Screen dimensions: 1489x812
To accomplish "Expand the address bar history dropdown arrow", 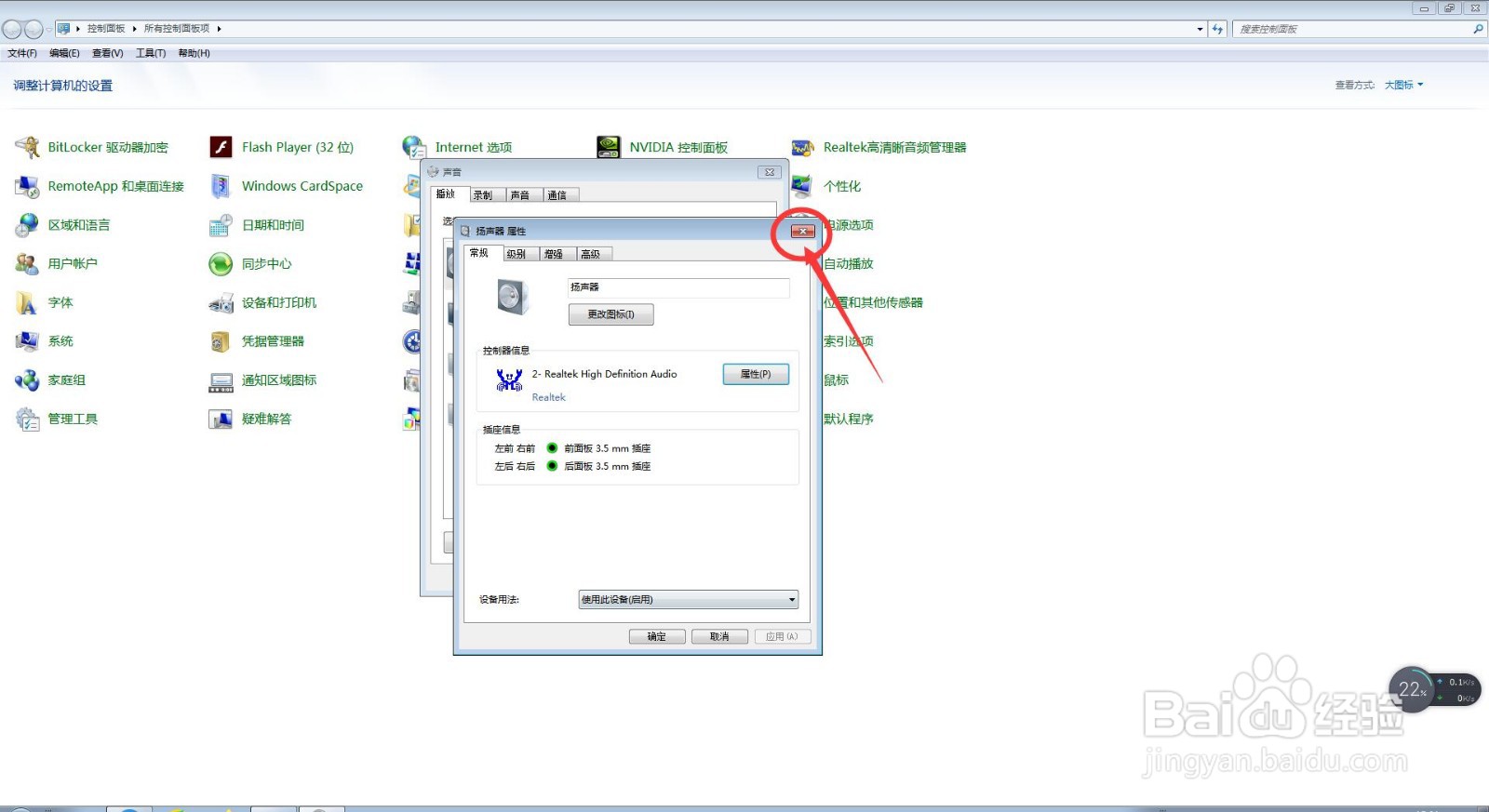I will pyautogui.click(x=1200, y=29).
